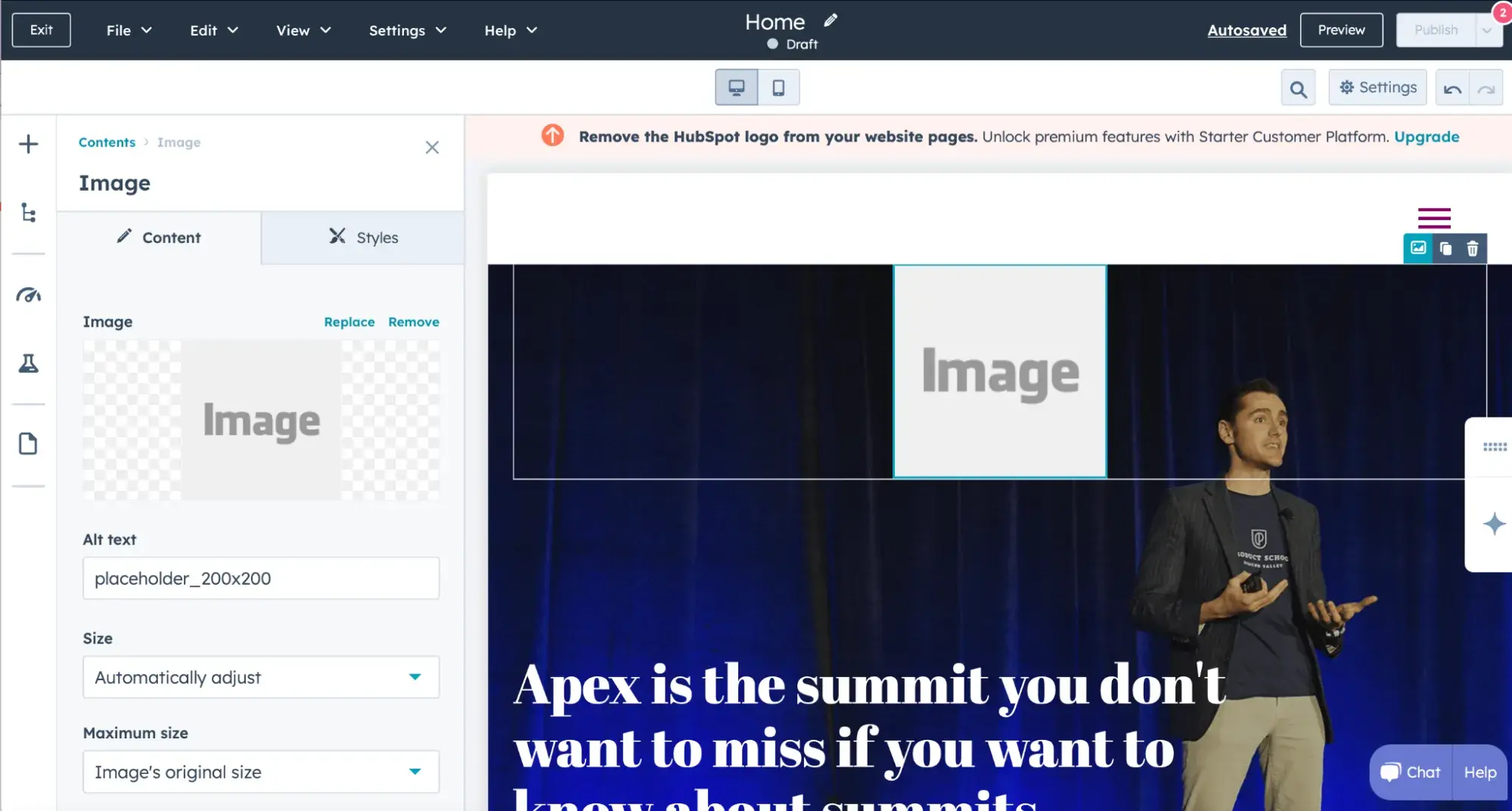This screenshot has height=811, width=1512.
Task: Undo the last change
Action: 1452,89
